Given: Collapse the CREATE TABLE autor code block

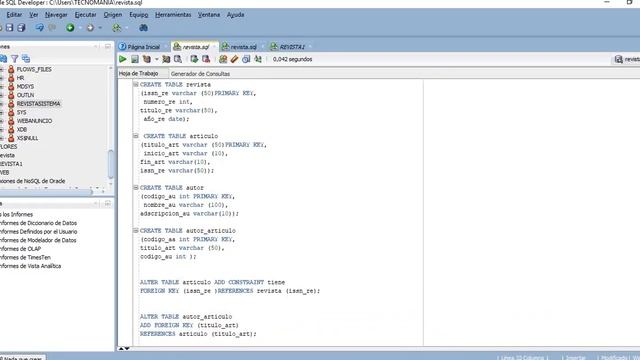Looking at the screenshot, I should (136, 187).
